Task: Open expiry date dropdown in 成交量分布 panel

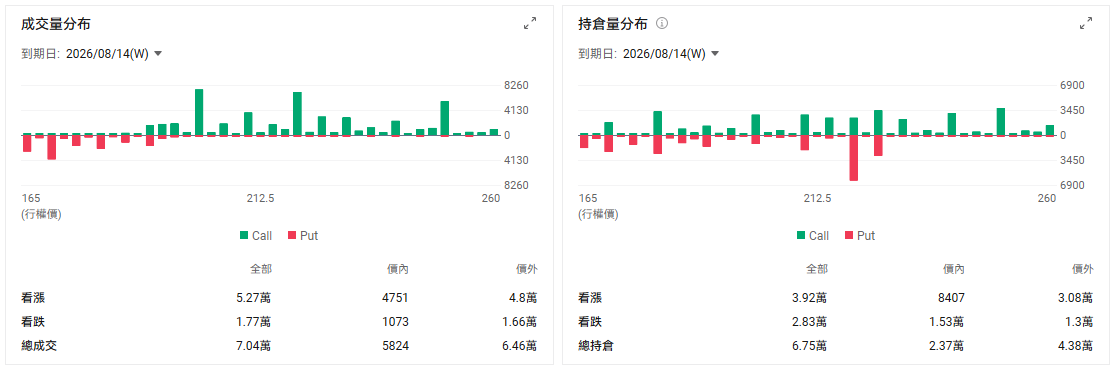Action: click(x=114, y=54)
